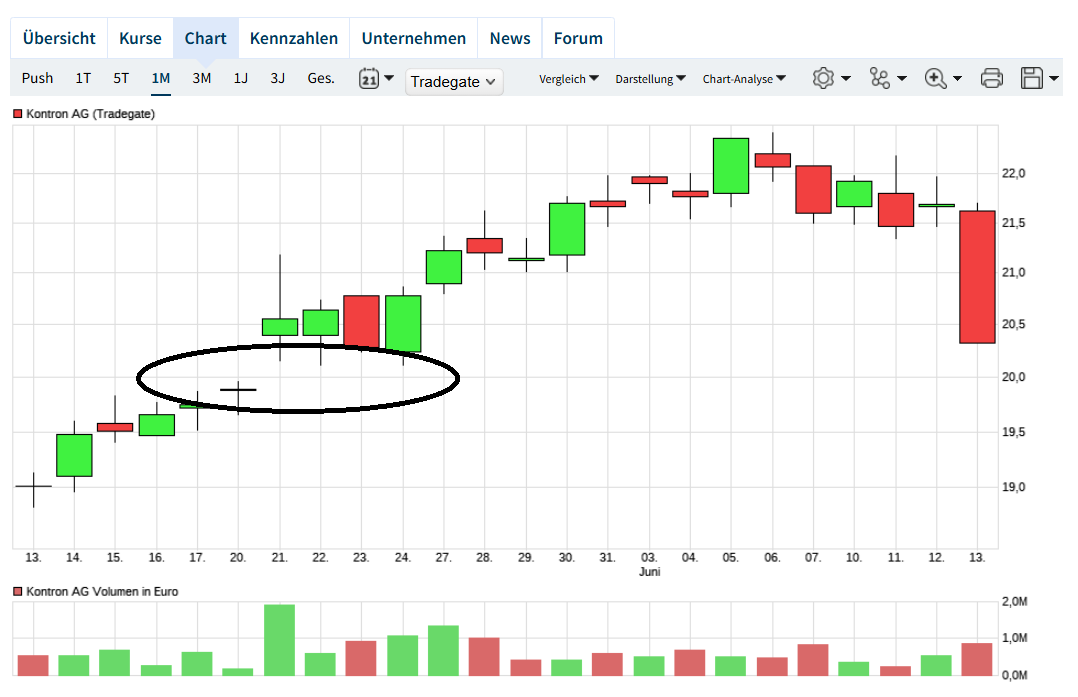Open the Darstellung dropdown menu

(650, 78)
